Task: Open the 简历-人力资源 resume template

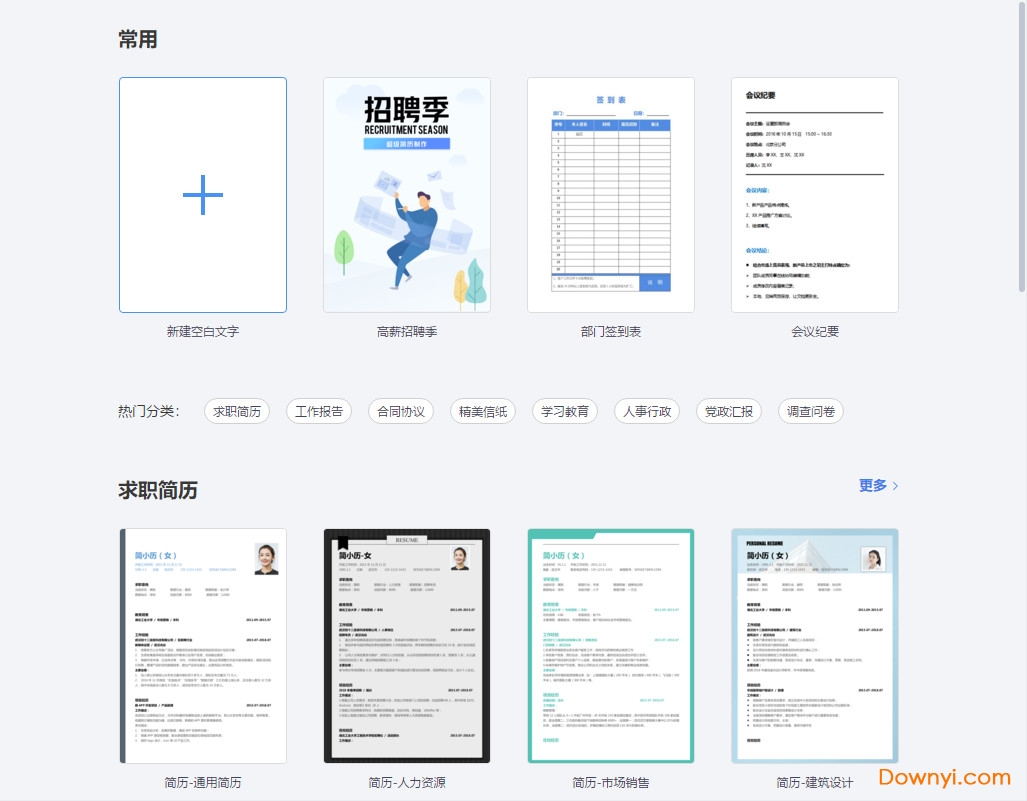Action: tap(407, 645)
